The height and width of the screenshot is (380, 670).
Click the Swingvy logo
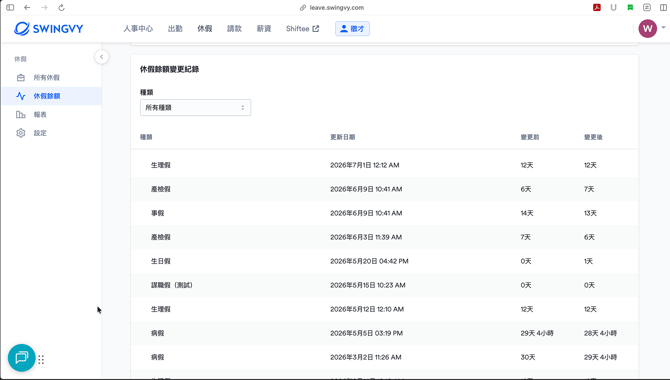[x=49, y=29]
